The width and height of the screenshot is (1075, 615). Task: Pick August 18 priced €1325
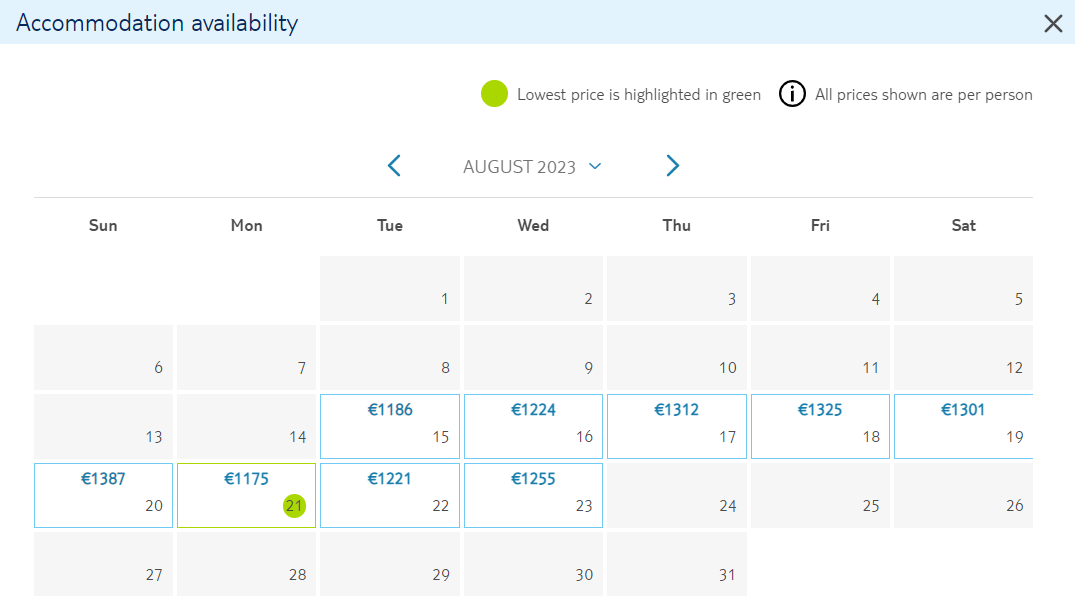point(820,426)
